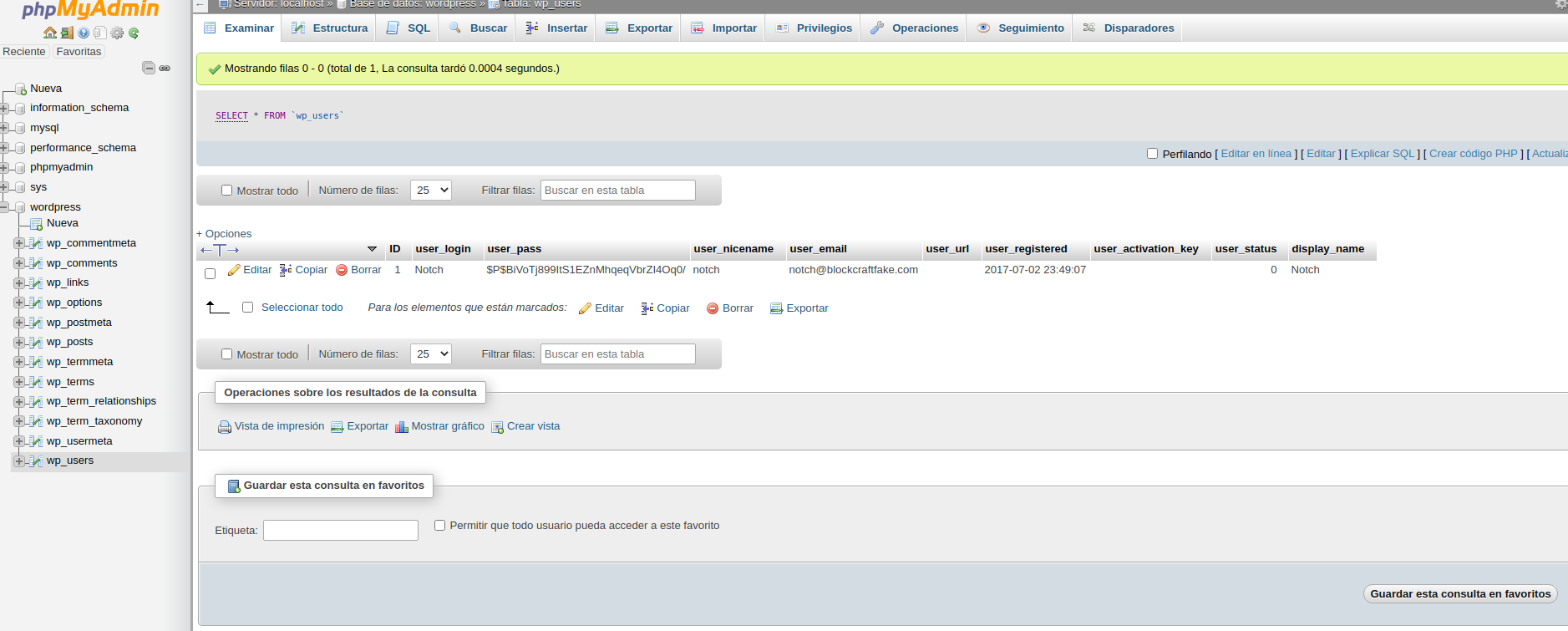This screenshot has height=631, width=1568.
Task: Click the table icon beside wp_users in tree
Action: pyautogui.click(x=35, y=461)
